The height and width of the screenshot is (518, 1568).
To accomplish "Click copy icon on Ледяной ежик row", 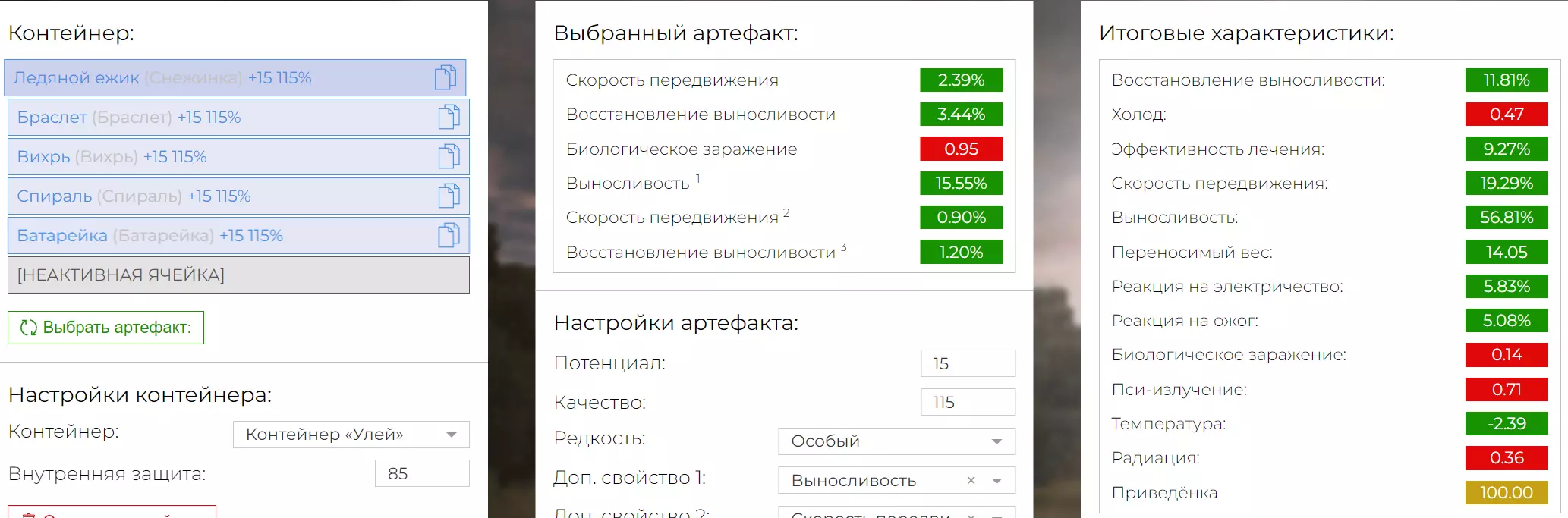I will [446, 77].
